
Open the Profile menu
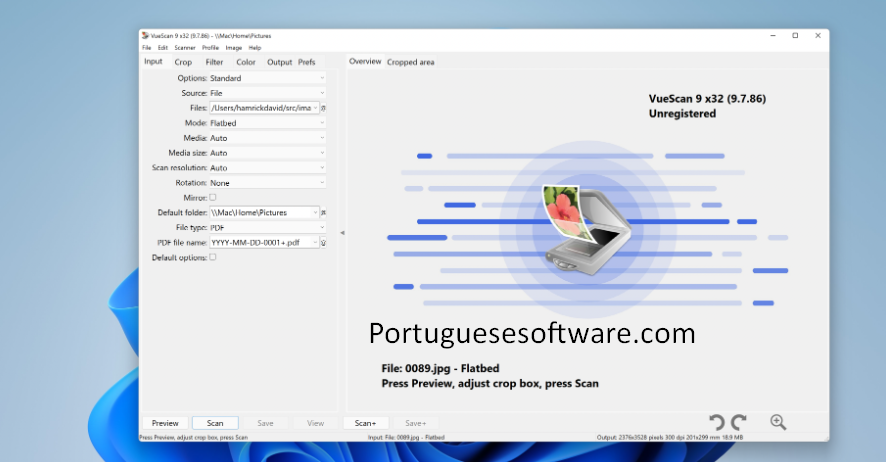click(x=210, y=48)
